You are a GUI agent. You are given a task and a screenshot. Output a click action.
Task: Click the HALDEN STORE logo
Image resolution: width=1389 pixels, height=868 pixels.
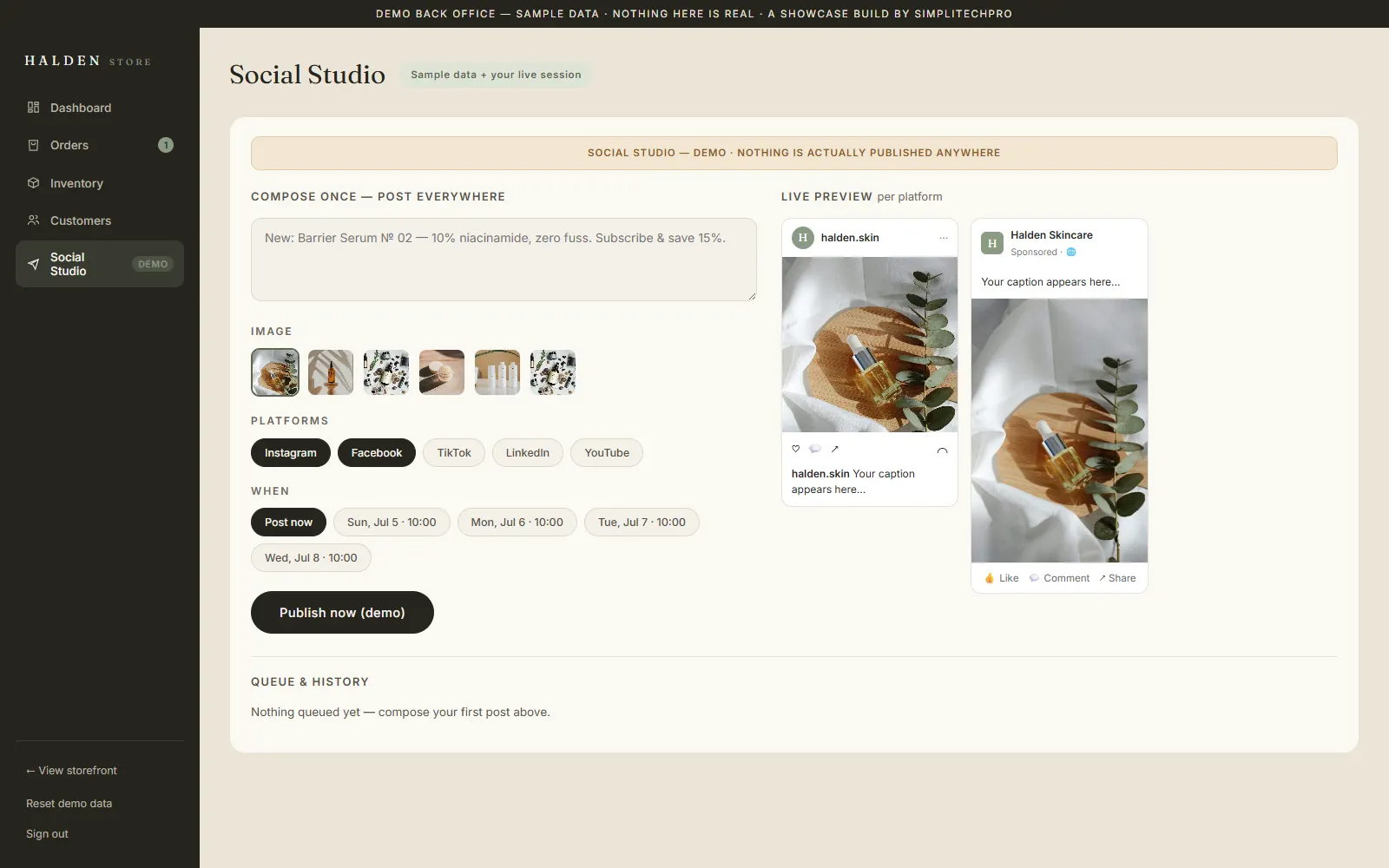point(88,61)
